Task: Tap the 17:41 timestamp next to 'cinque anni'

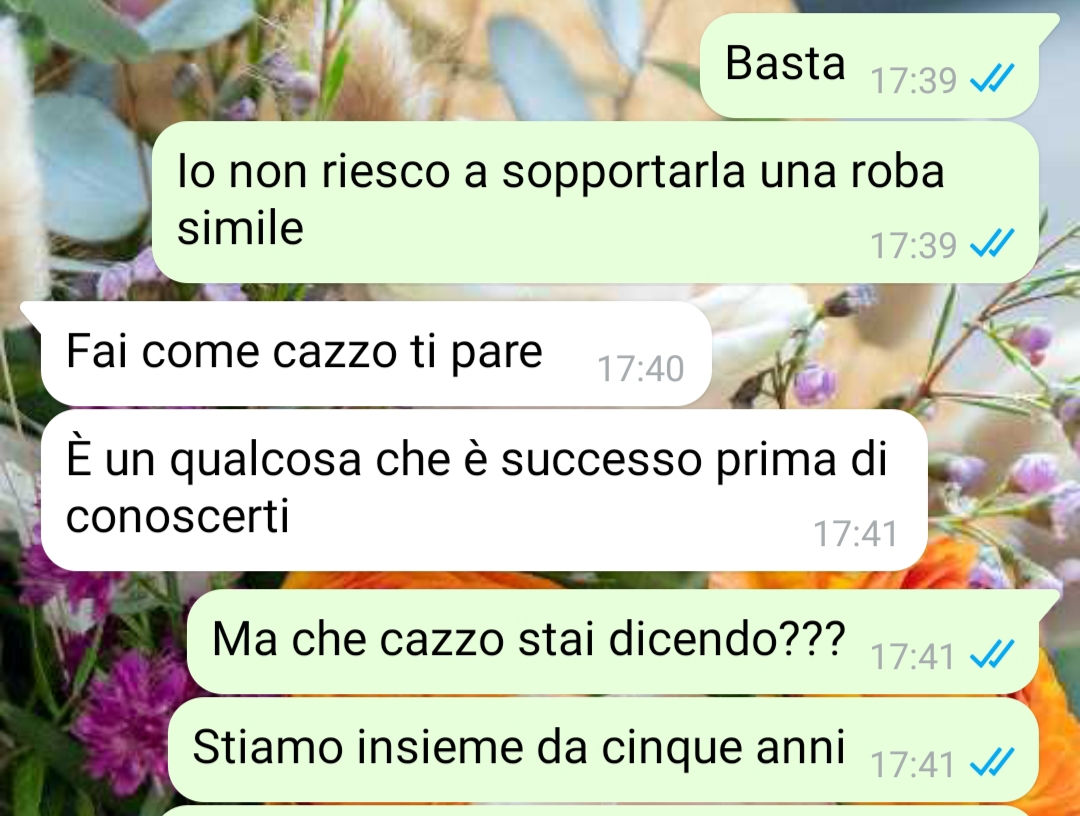Action: point(913,764)
